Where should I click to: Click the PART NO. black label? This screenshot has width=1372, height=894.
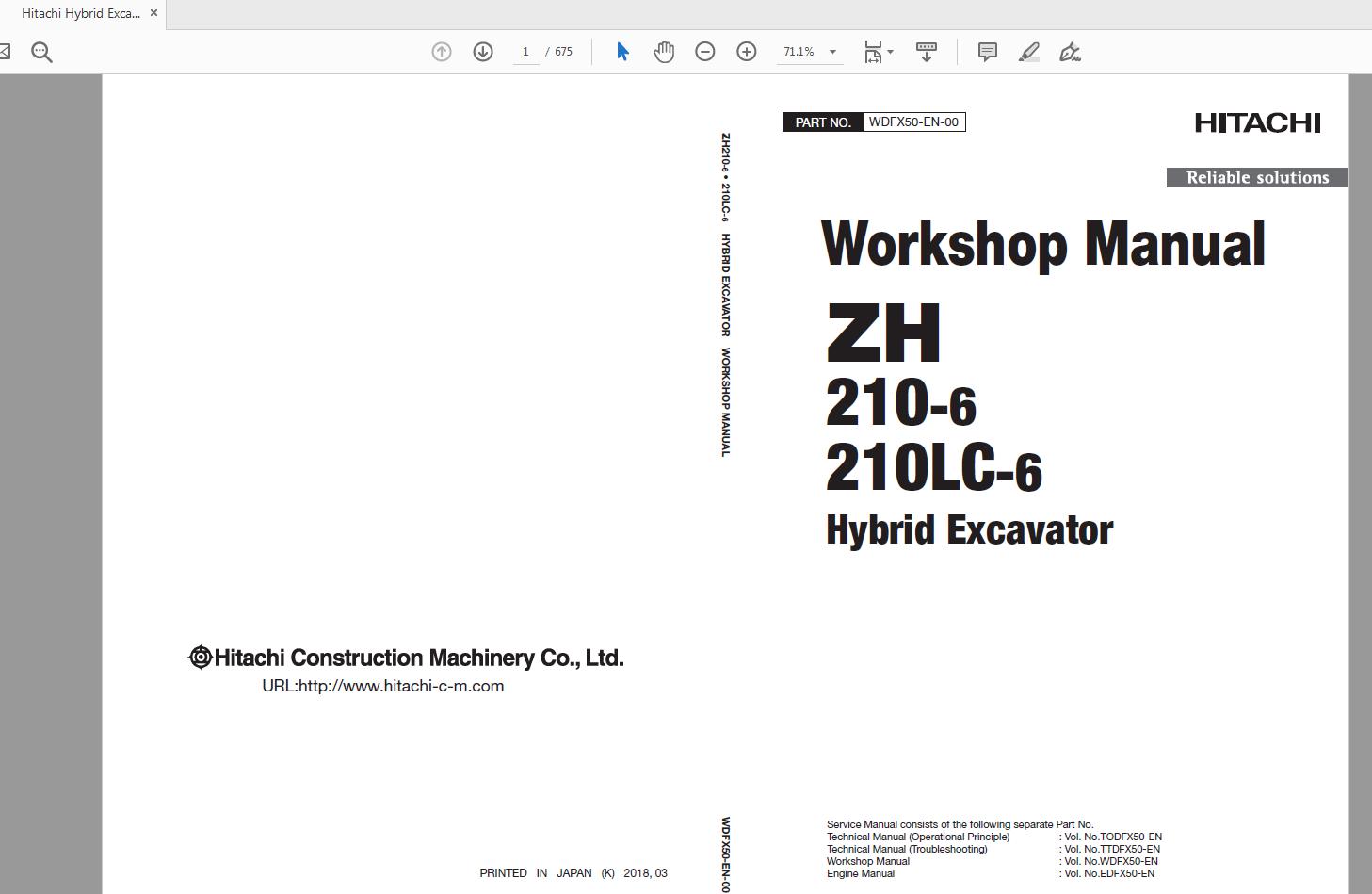coord(823,122)
